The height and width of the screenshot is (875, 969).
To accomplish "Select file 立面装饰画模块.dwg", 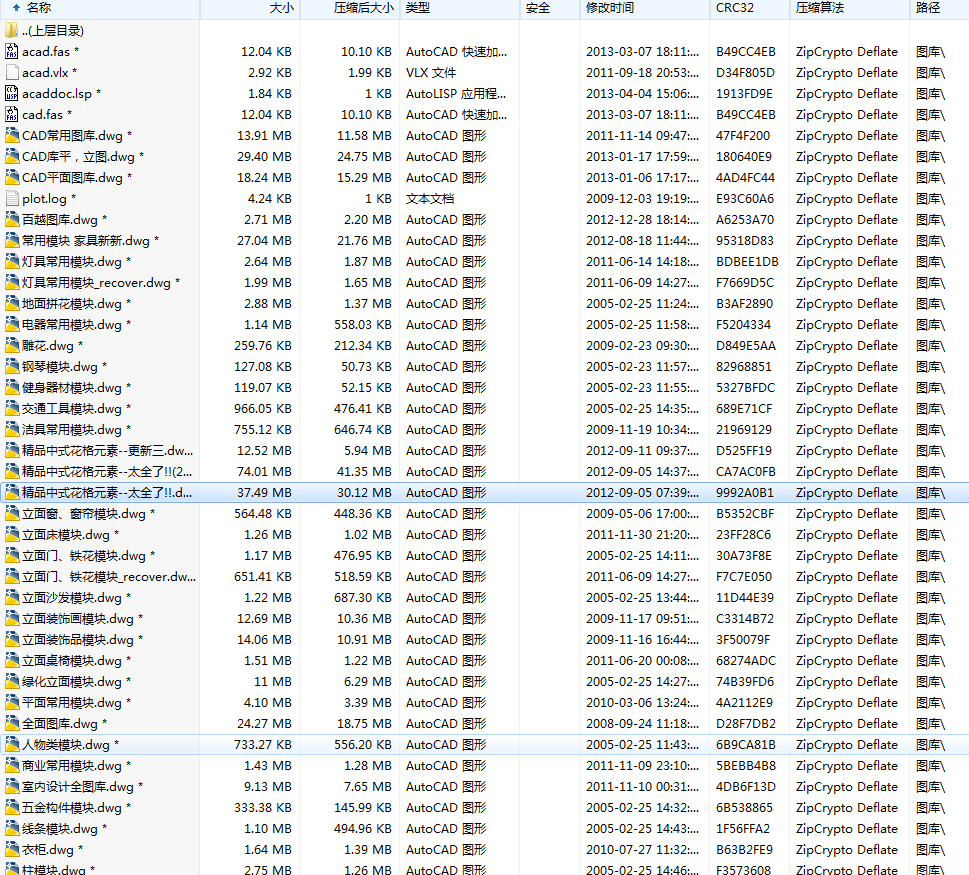I will pos(82,619).
